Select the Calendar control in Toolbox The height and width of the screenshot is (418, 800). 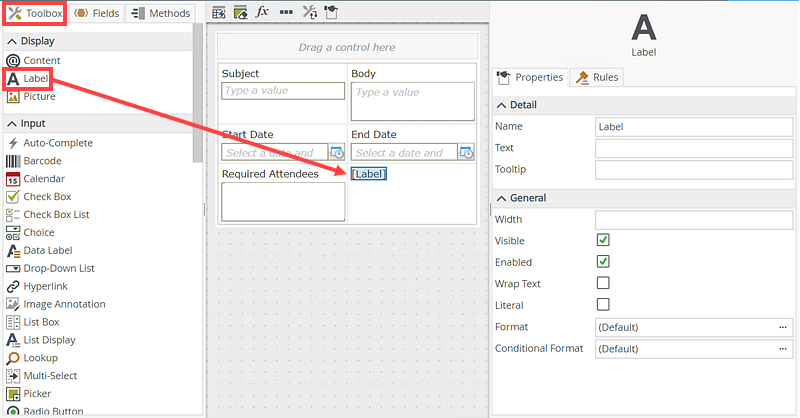tap(43, 179)
